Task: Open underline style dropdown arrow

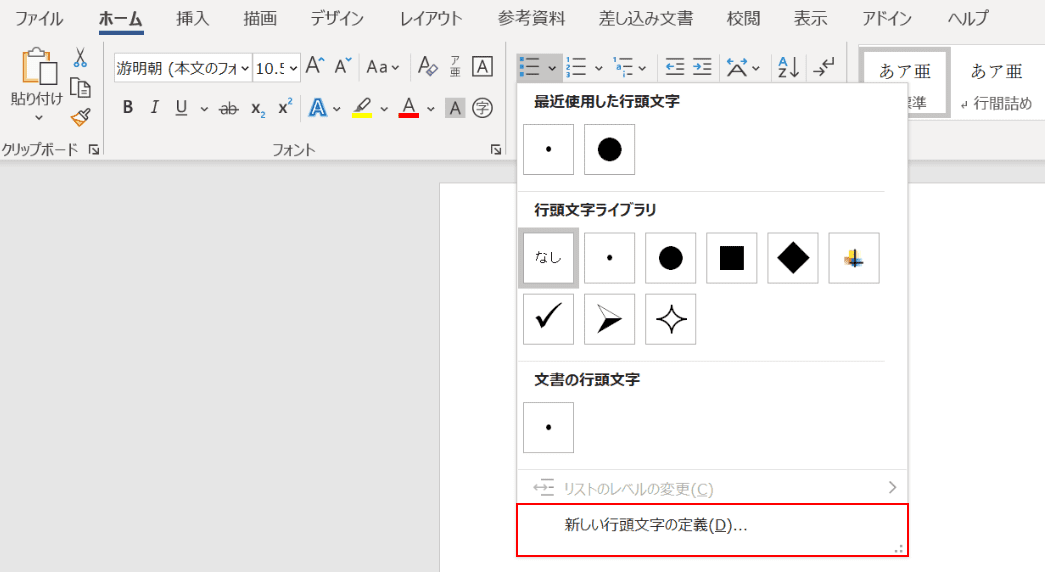Action: point(204,109)
